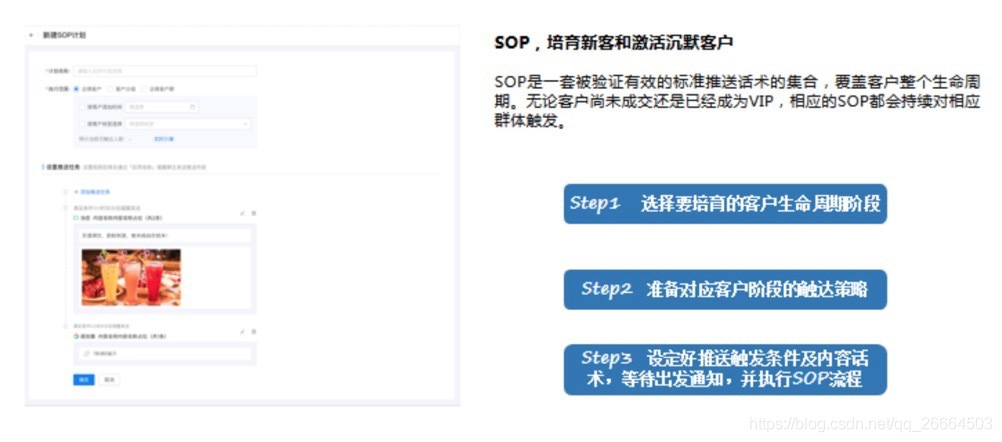Screen dimensions: 1002x442
Task: Delete the first push task via trash icon
Action: 253,212
